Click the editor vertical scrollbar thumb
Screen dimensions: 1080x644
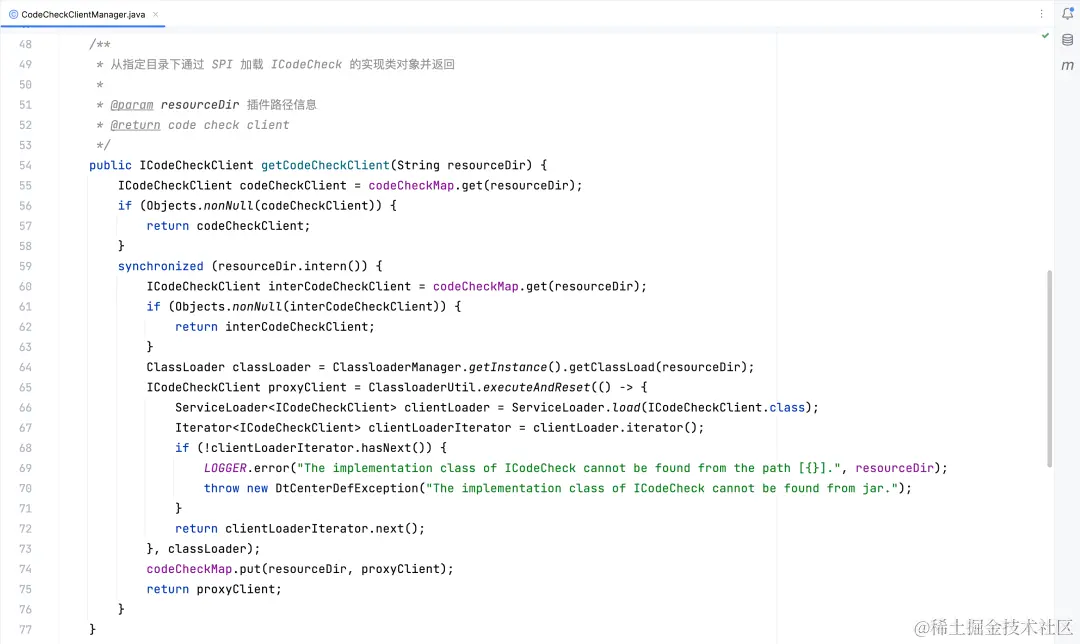pos(1049,368)
